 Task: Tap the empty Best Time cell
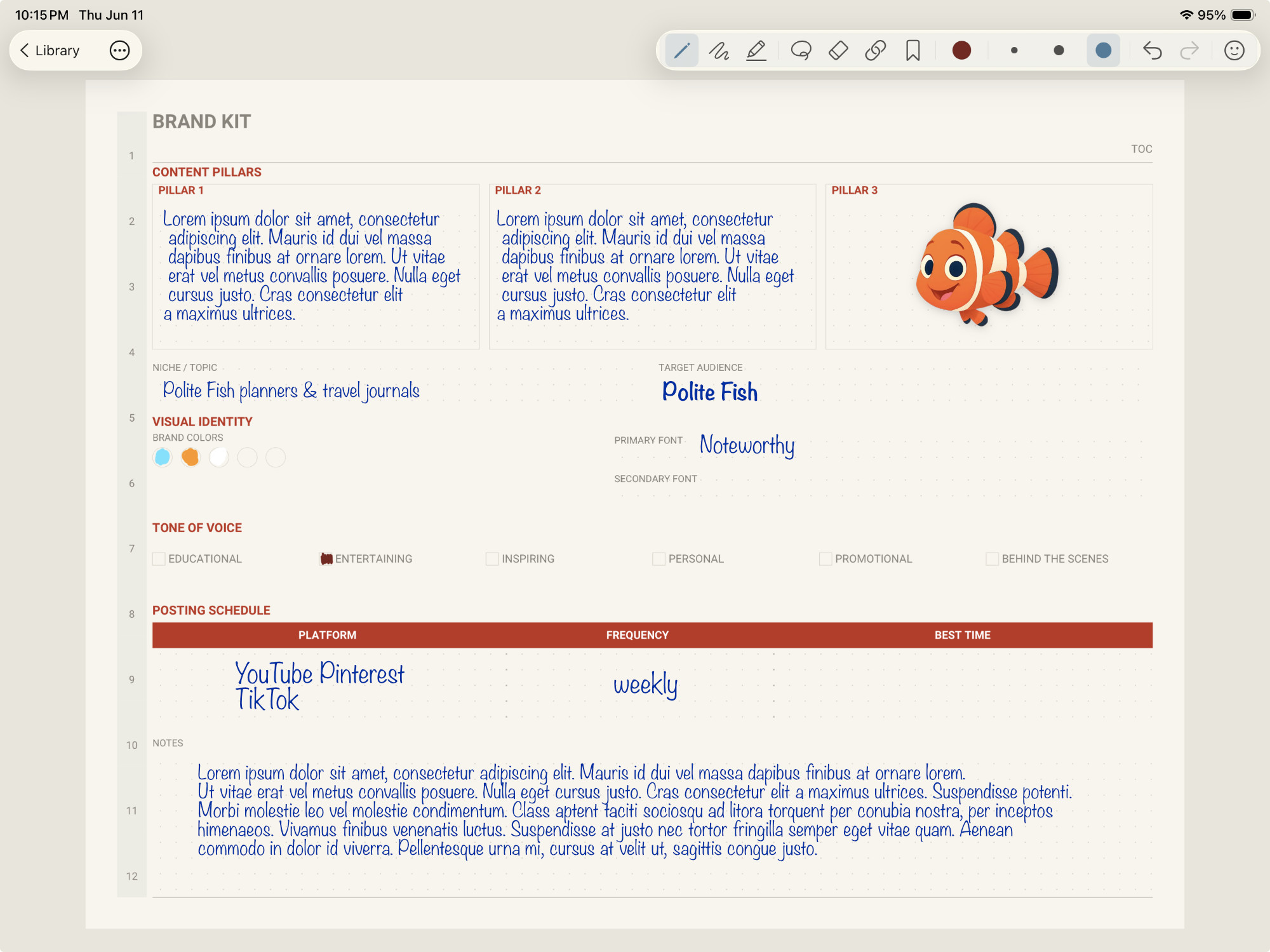coord(963,685)
